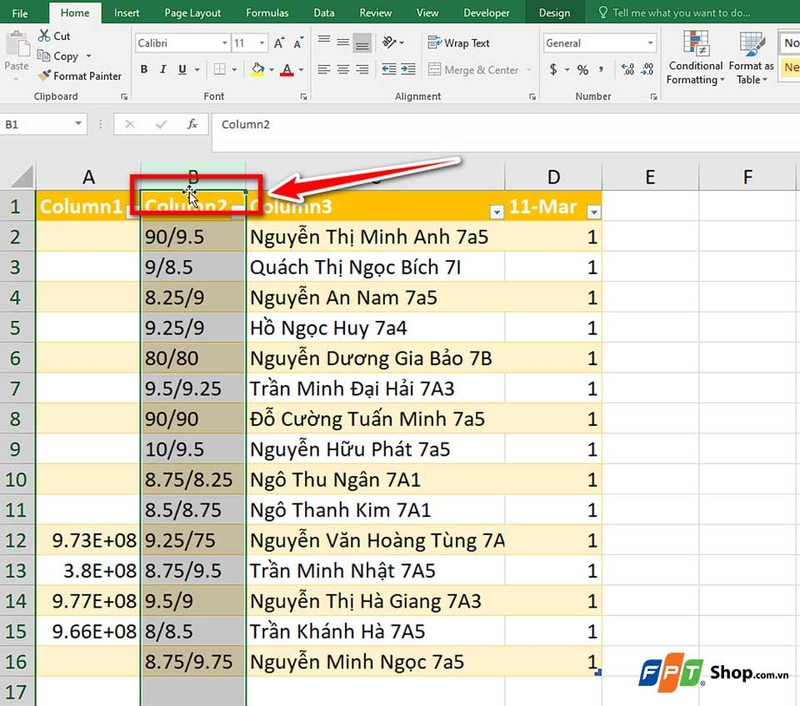Open the Formulas ribbon tab
The height and width of the screenshot is (706, 800).
(266, 13)
